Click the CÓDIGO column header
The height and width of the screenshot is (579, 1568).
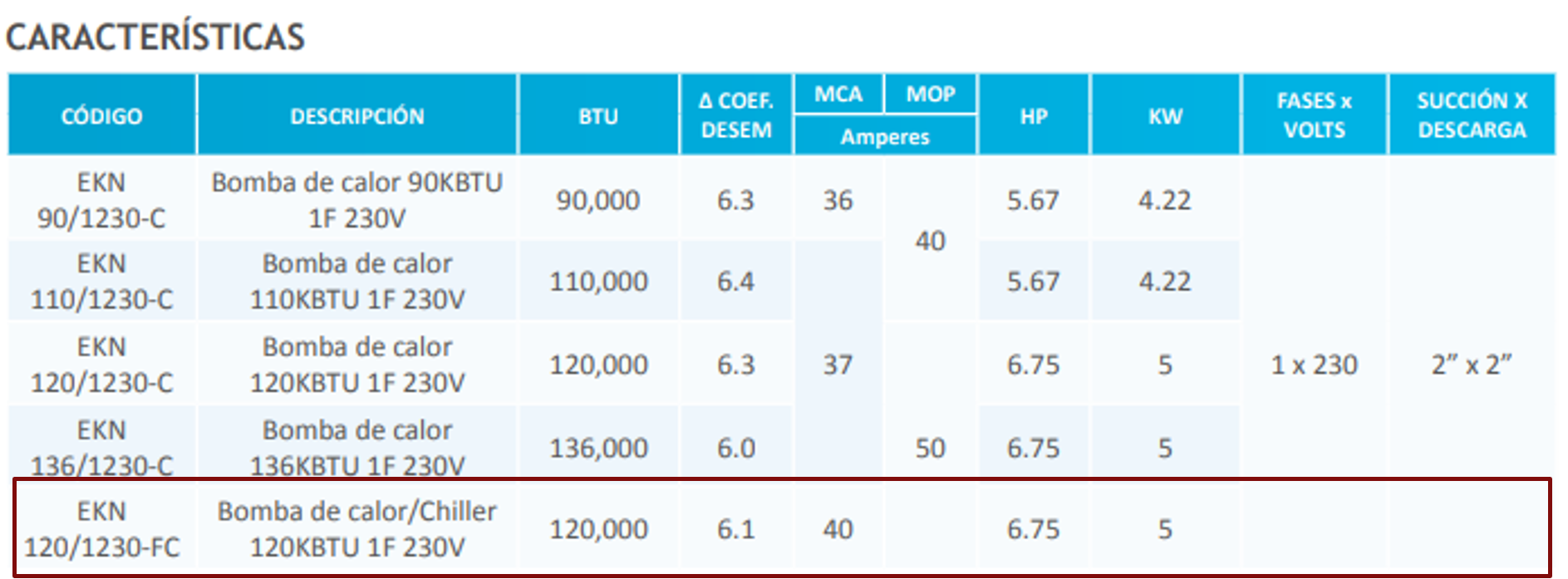click(x=101, y=115)
